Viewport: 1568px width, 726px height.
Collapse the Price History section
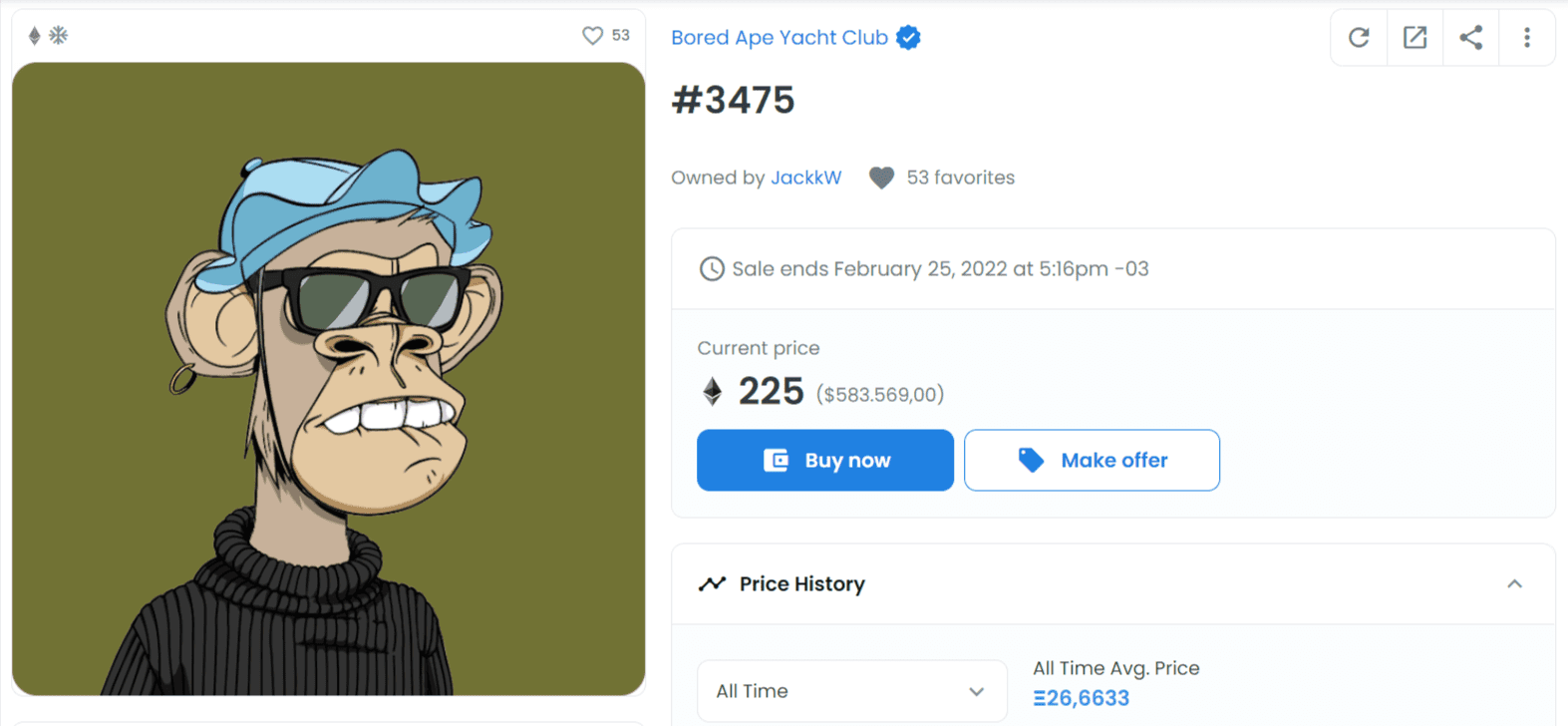[x=1515, y=583]
